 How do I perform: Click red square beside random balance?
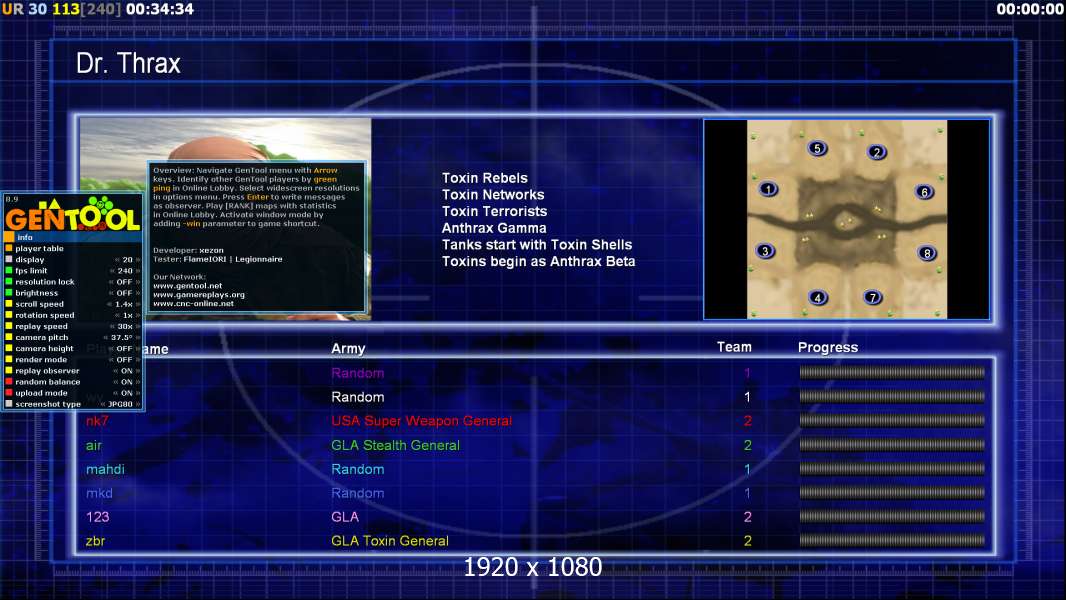[9, 382]
